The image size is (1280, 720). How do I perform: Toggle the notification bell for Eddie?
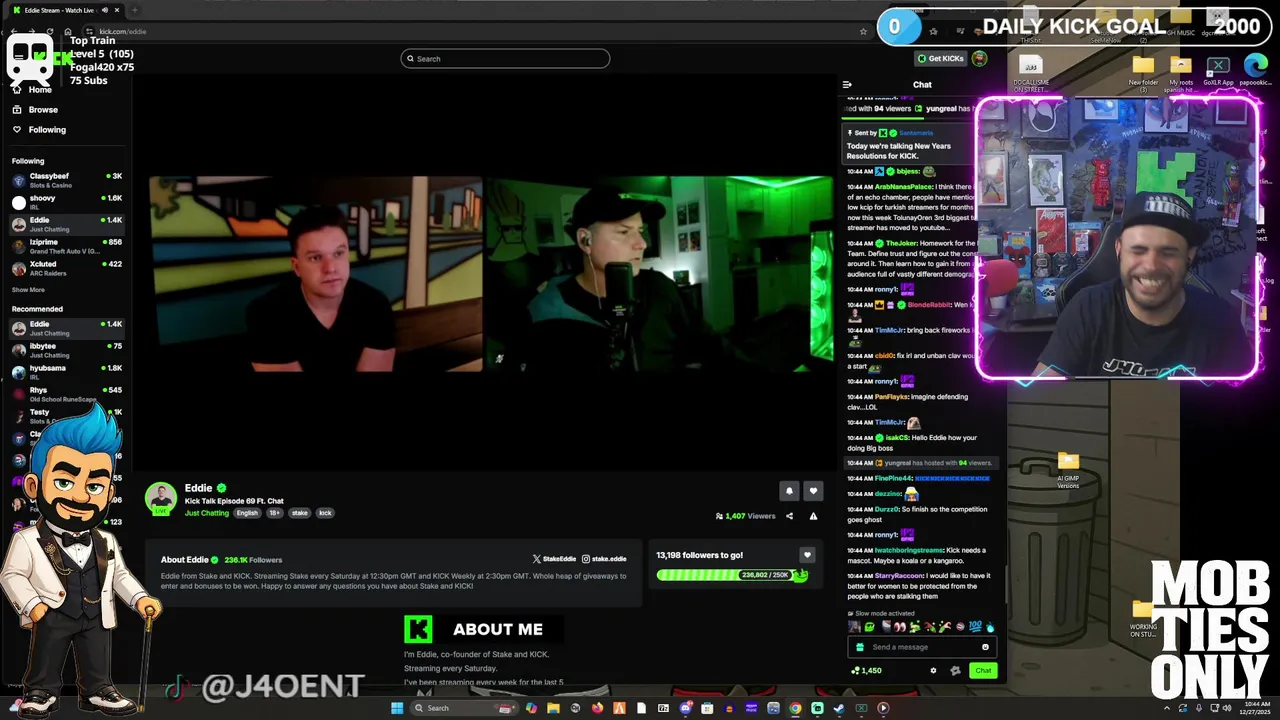tap(789, 491)
